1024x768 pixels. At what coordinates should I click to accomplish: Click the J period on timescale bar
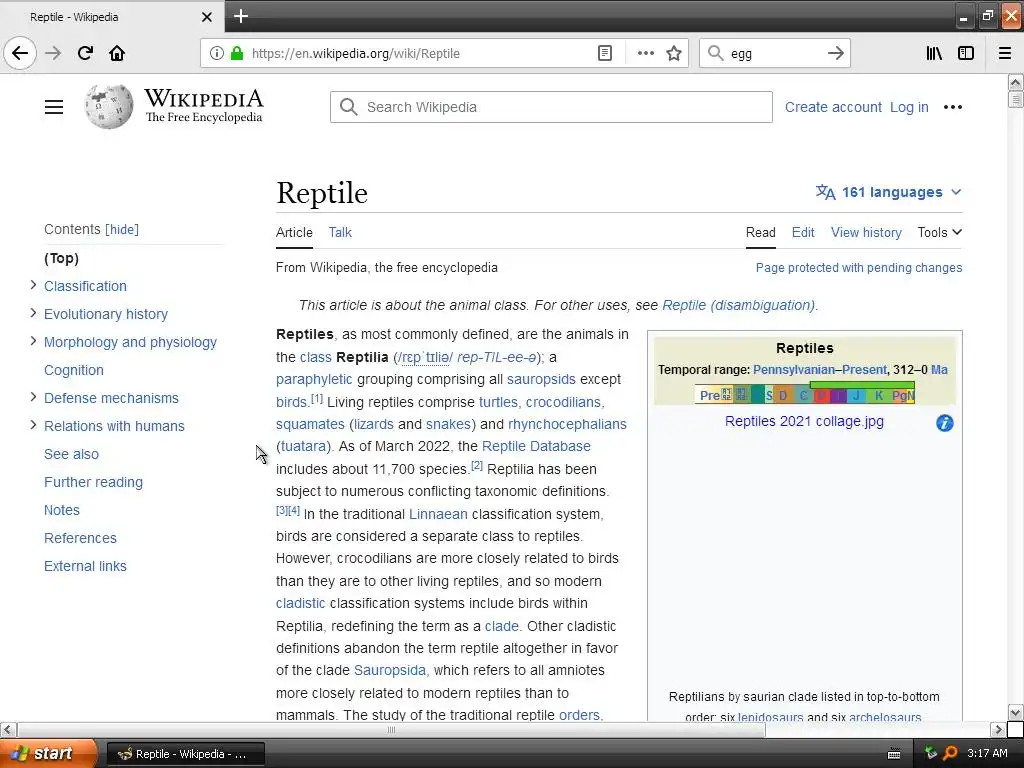[x=856, y=395]
